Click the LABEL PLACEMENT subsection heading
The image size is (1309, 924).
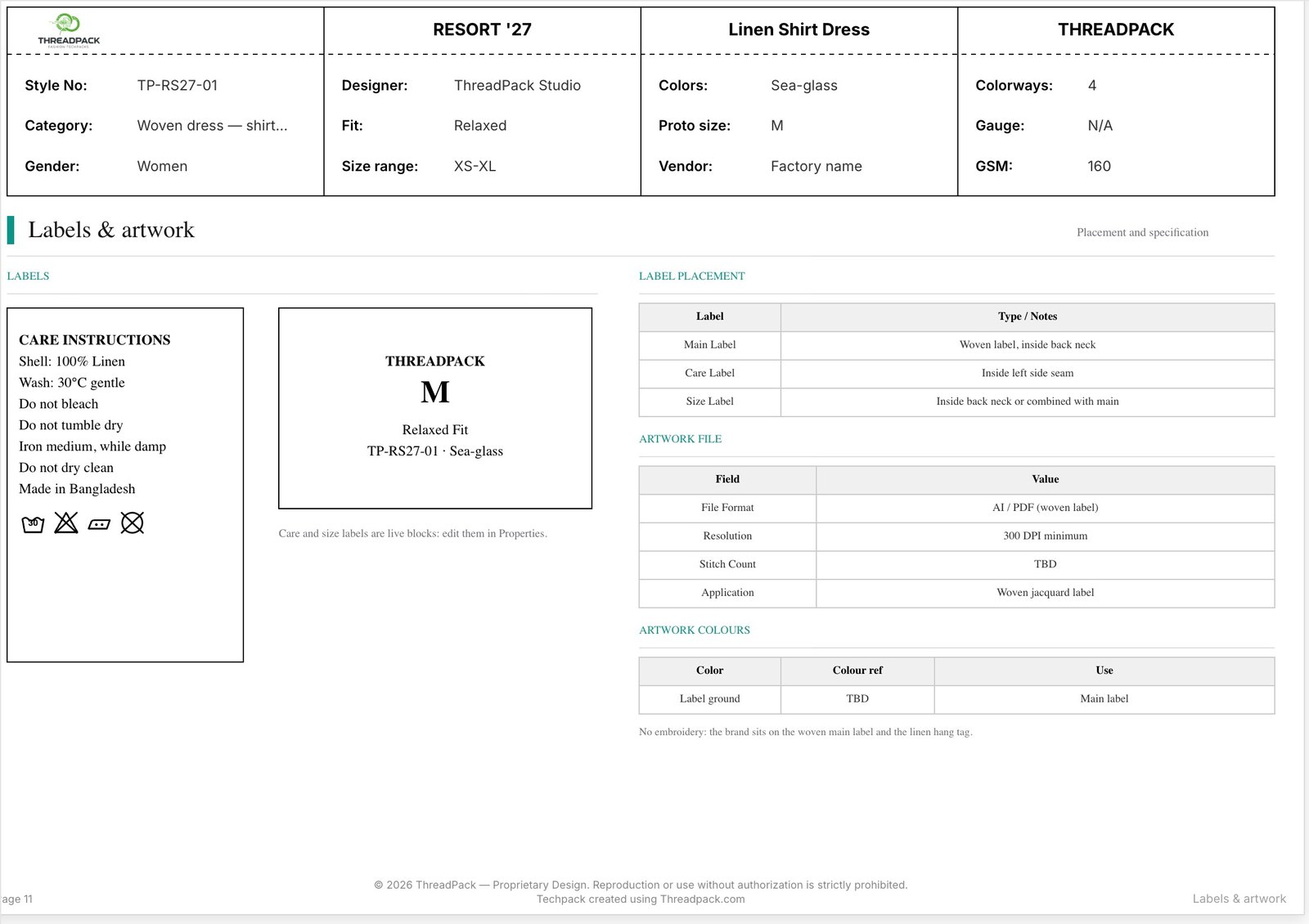(x=692, y=276)
